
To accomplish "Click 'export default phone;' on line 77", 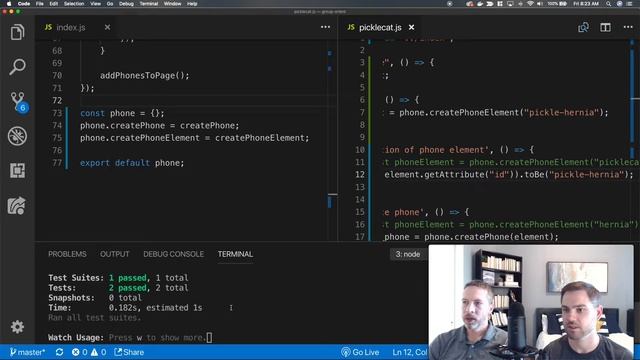I will tap(132, 163).
